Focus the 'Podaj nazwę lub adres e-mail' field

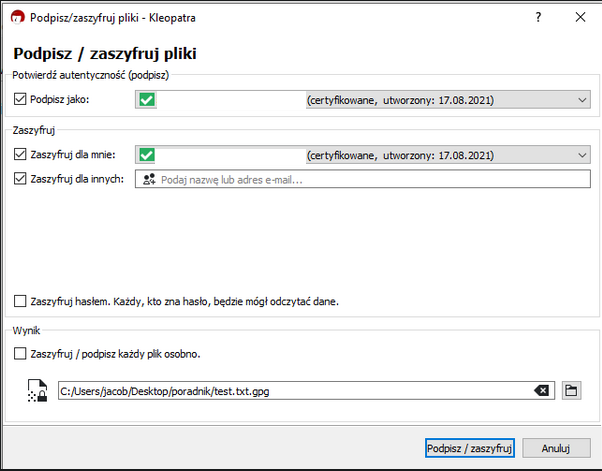pyautogui.click(x=362, y=179)
